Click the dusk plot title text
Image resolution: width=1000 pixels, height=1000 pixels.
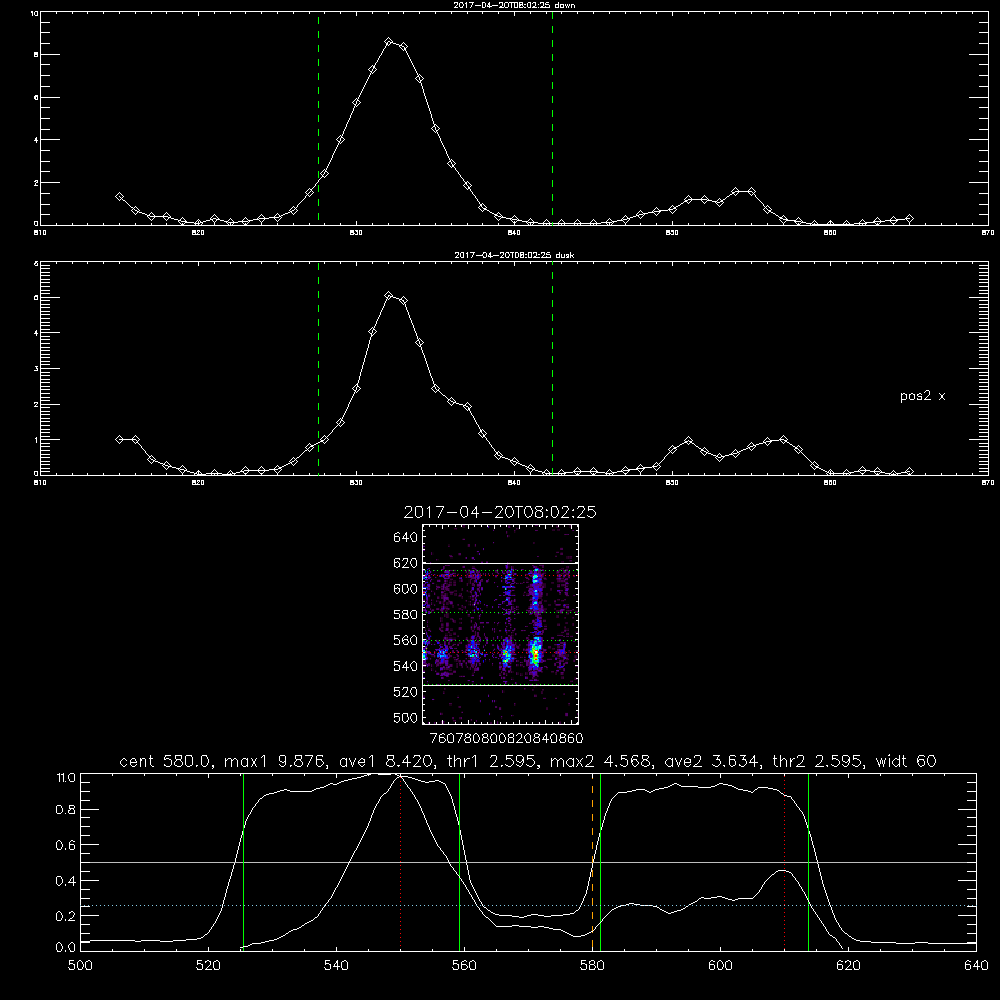[x=514, y=255]
